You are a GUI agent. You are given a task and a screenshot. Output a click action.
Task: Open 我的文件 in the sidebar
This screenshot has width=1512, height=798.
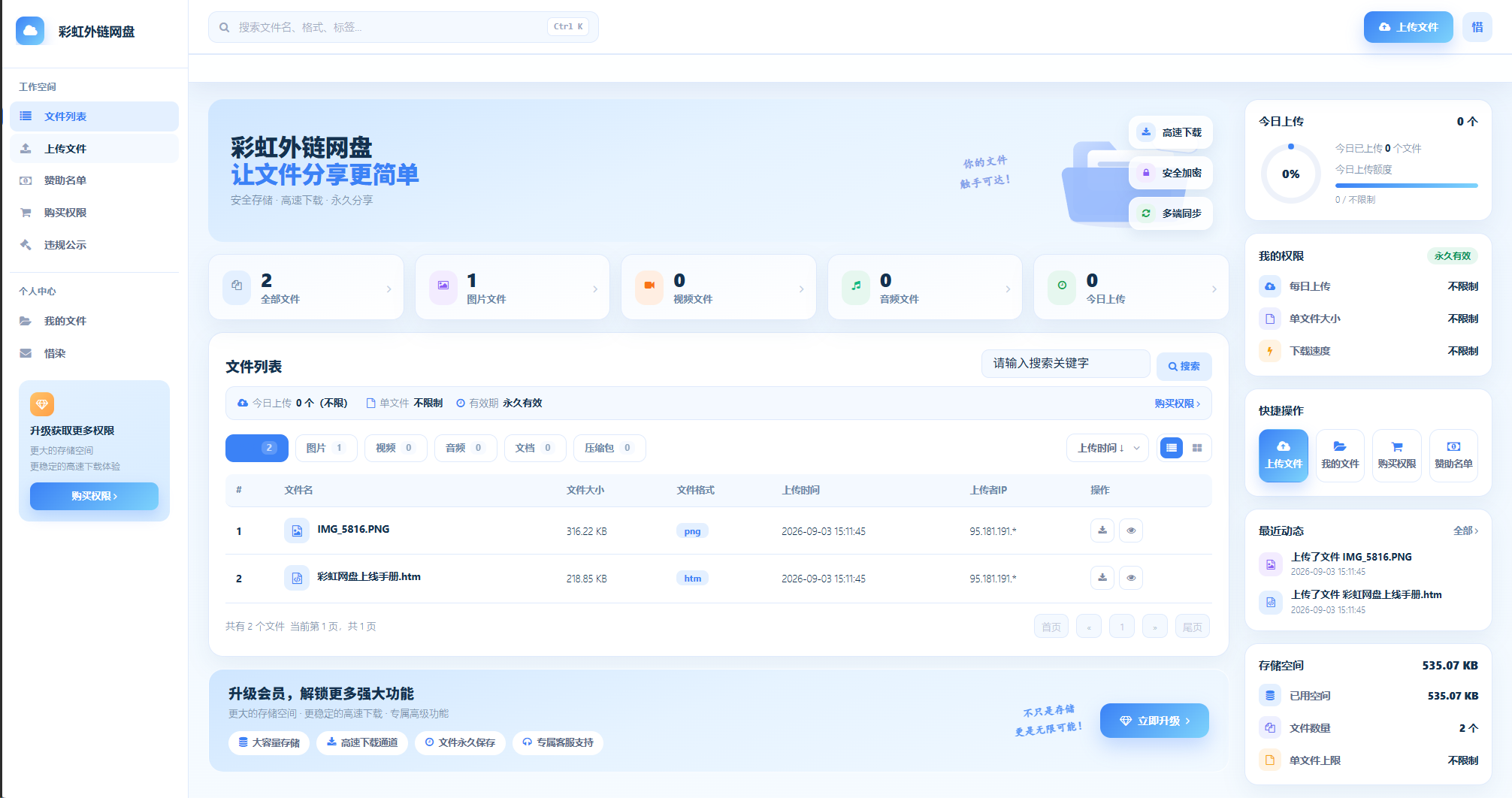(x=95, y=321)
